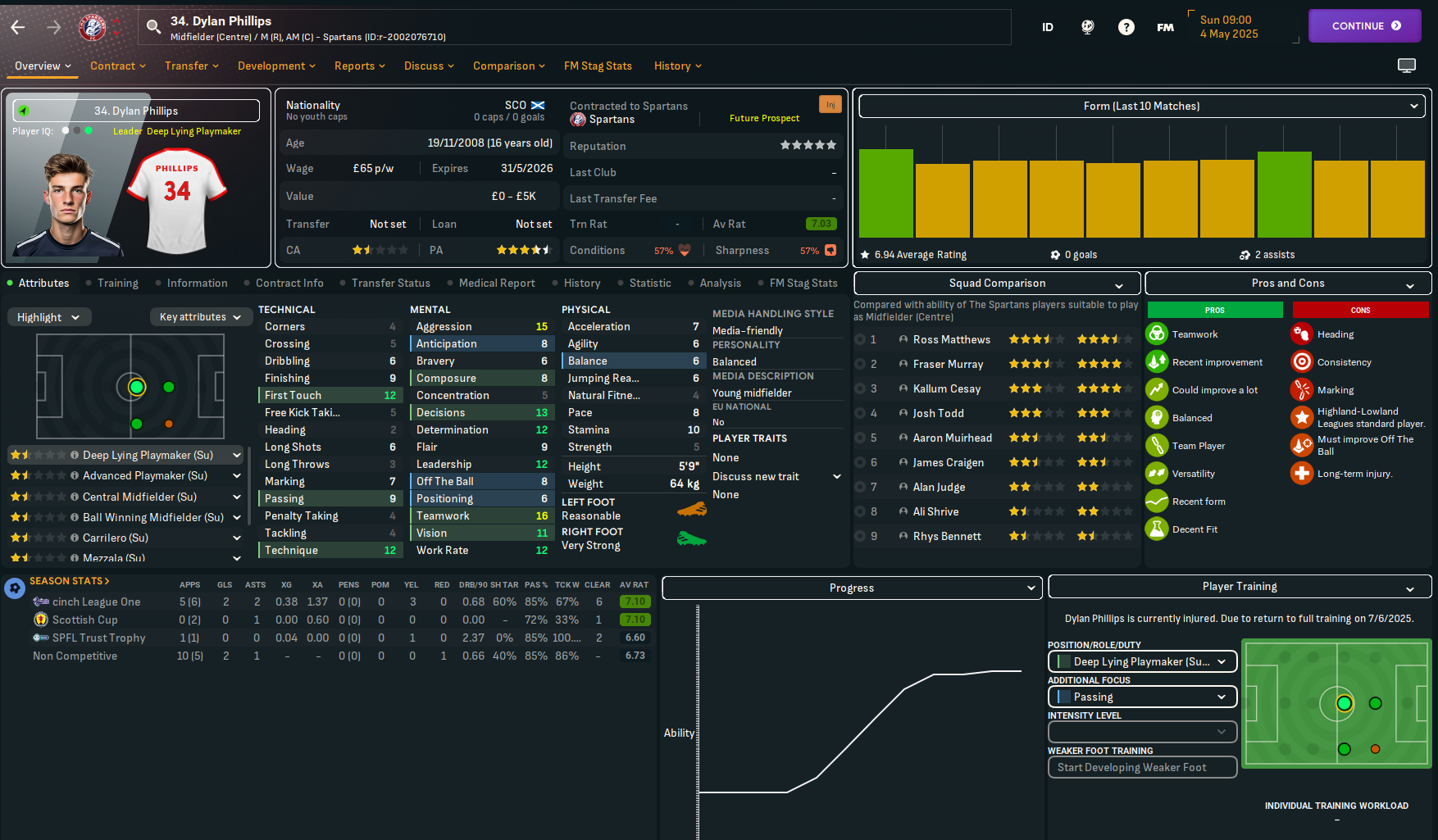Click the orange Inj injury badge
The width and height of the screenshot is (1438, 840).
point(830,105)
